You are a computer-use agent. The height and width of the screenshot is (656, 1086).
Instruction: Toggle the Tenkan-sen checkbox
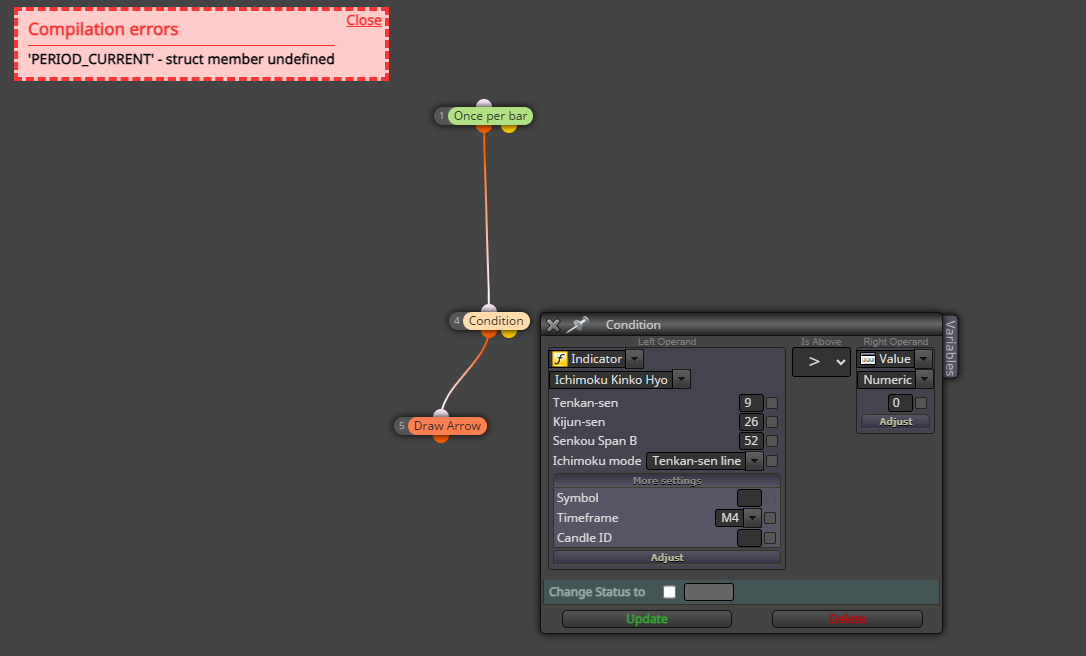772,403
